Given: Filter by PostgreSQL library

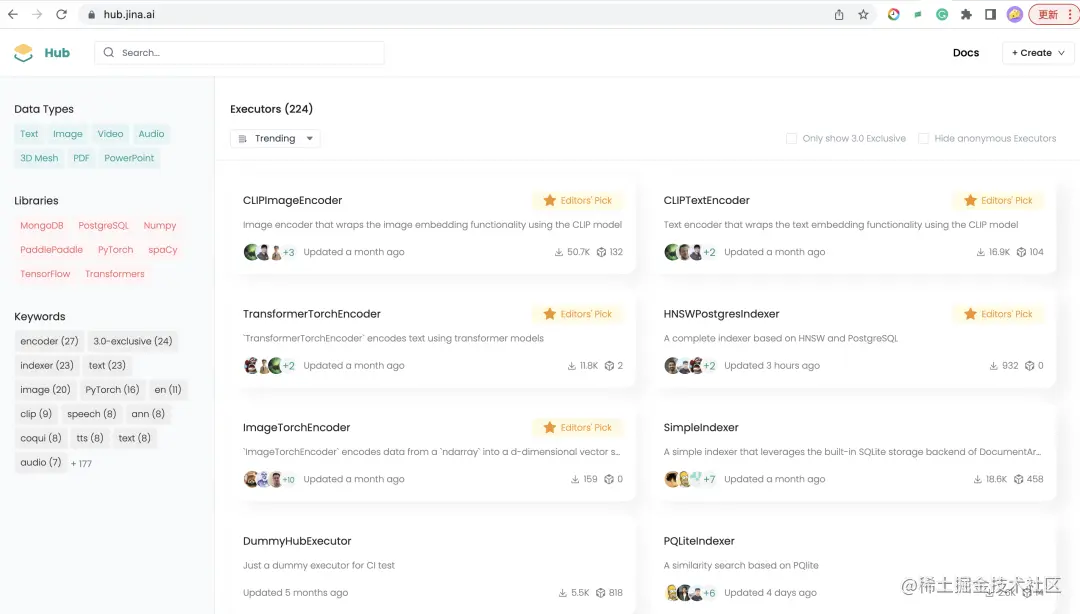Looking at the screenshot, I should 103,226.
